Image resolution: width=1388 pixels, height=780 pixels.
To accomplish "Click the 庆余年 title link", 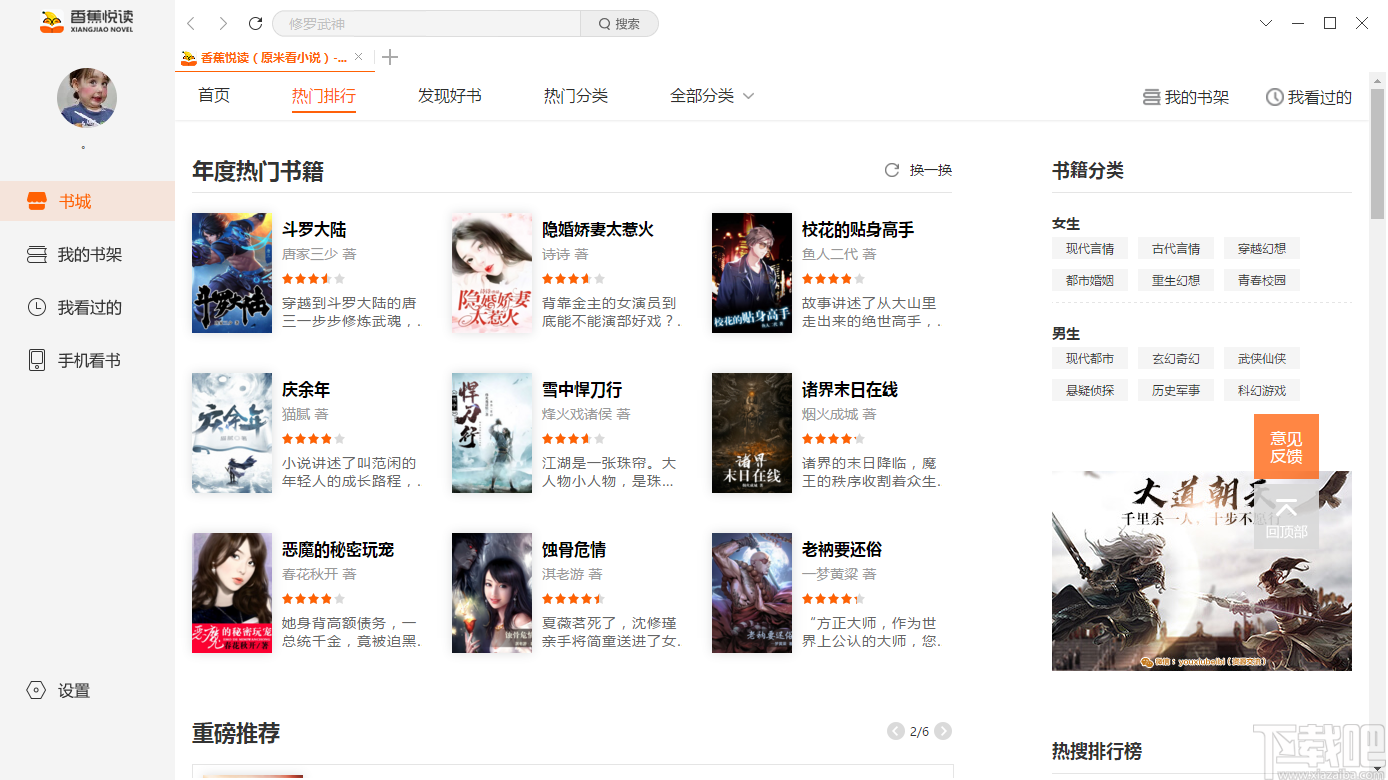I will point(306,390).
